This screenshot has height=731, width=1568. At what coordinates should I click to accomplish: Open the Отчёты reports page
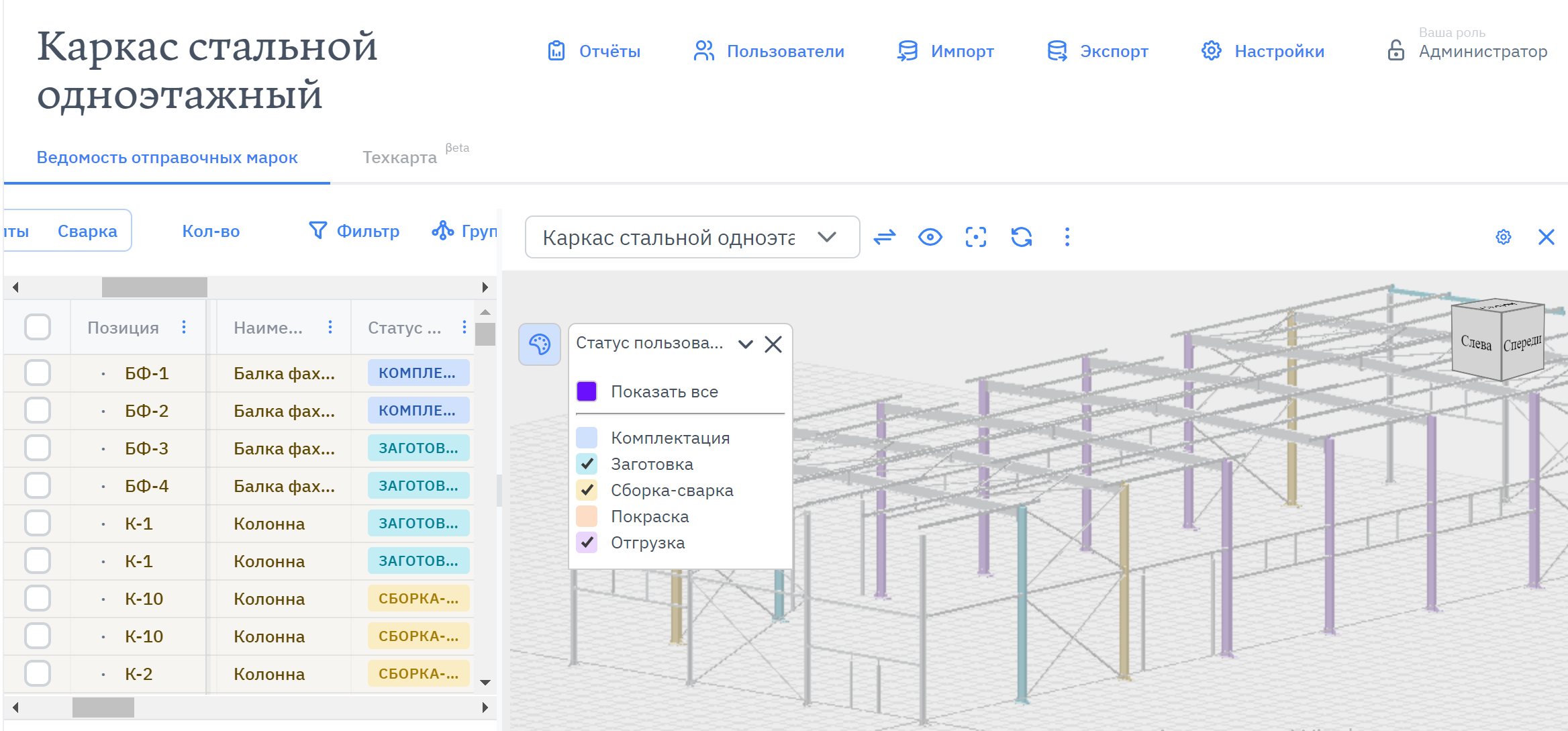point(593,51)
